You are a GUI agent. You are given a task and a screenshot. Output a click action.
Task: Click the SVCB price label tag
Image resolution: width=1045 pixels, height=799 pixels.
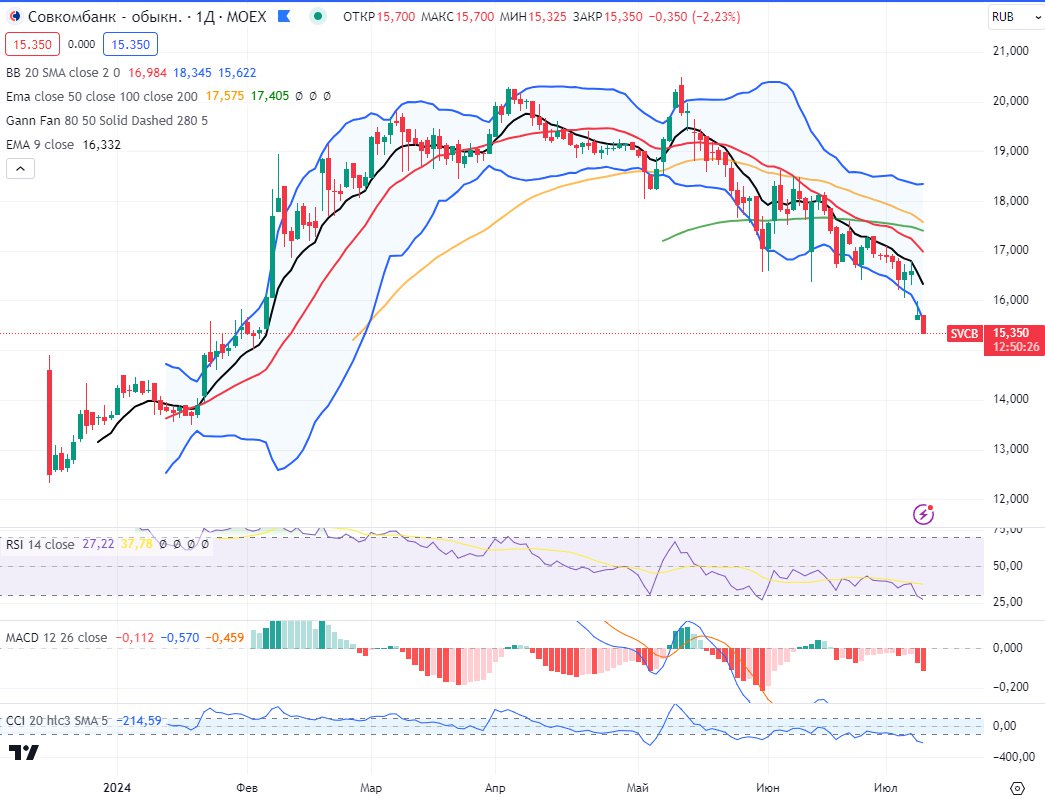pos(964,334)
